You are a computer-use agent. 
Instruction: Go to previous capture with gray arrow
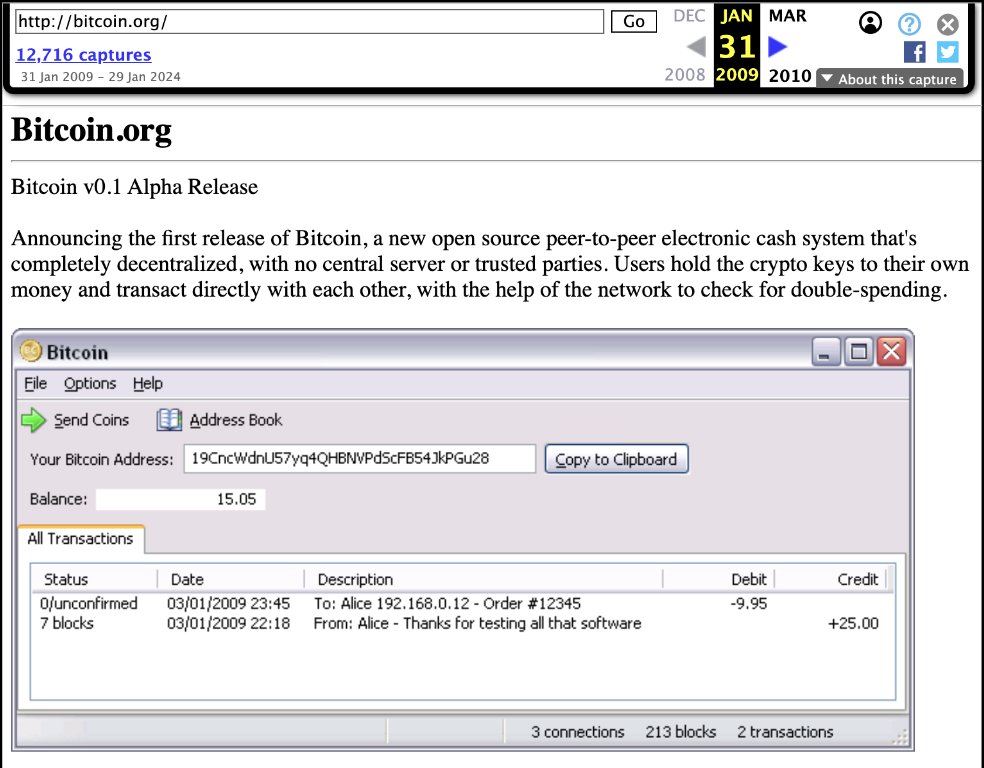pyautogui.click(x=696, y=46)
